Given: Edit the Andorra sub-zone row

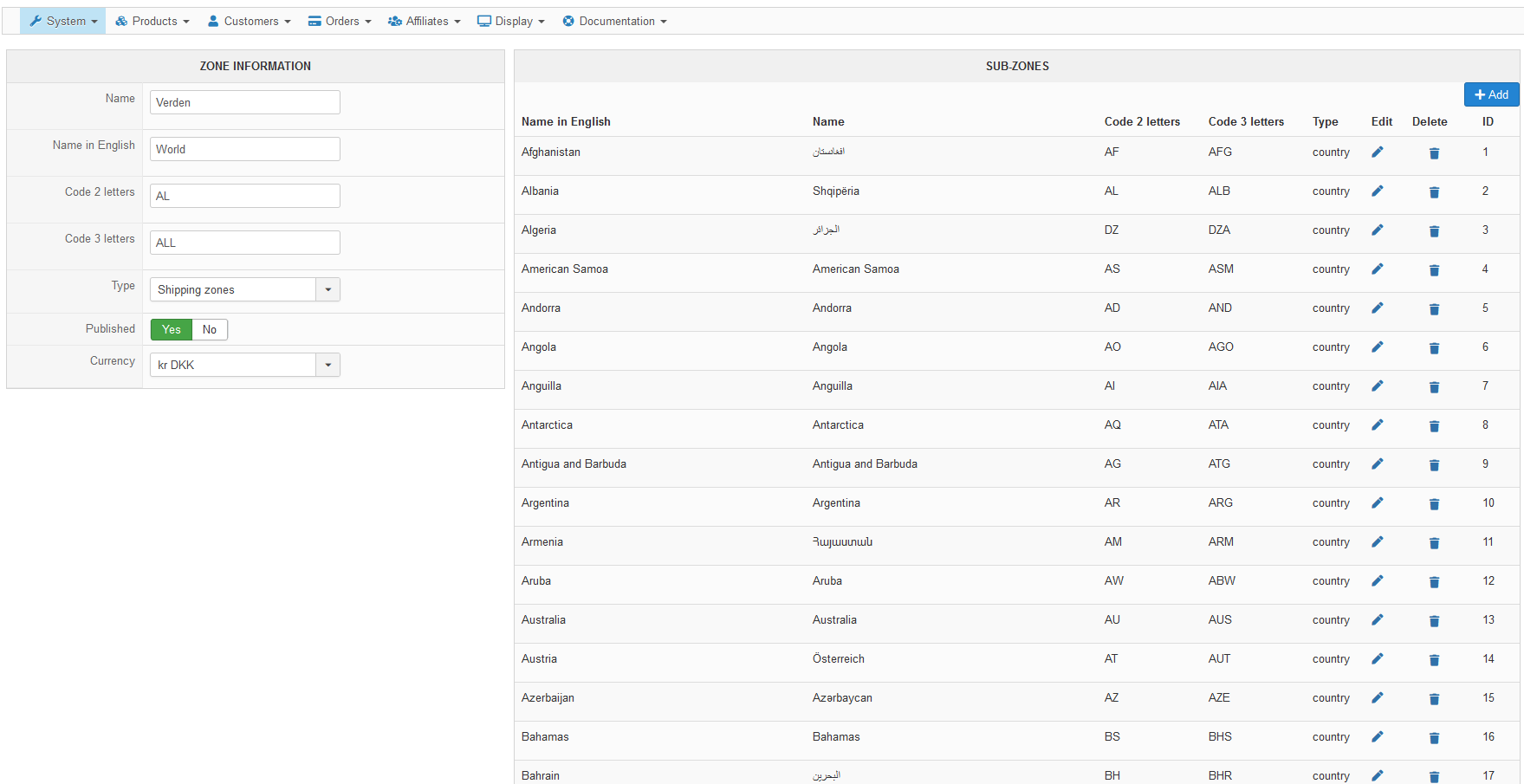Looking at the screenshot, I should 1377,308.
